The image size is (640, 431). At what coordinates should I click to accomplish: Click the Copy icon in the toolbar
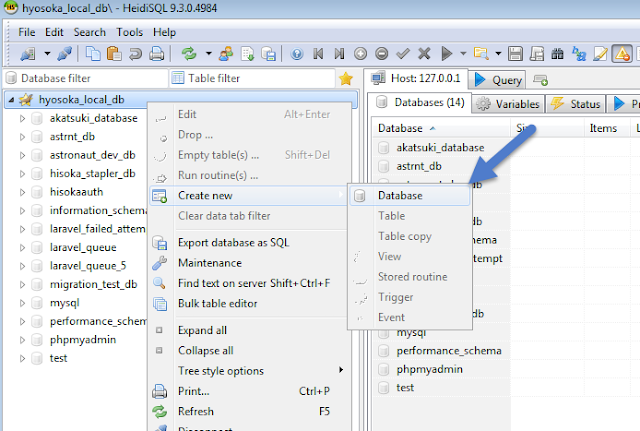click(93, 54)
